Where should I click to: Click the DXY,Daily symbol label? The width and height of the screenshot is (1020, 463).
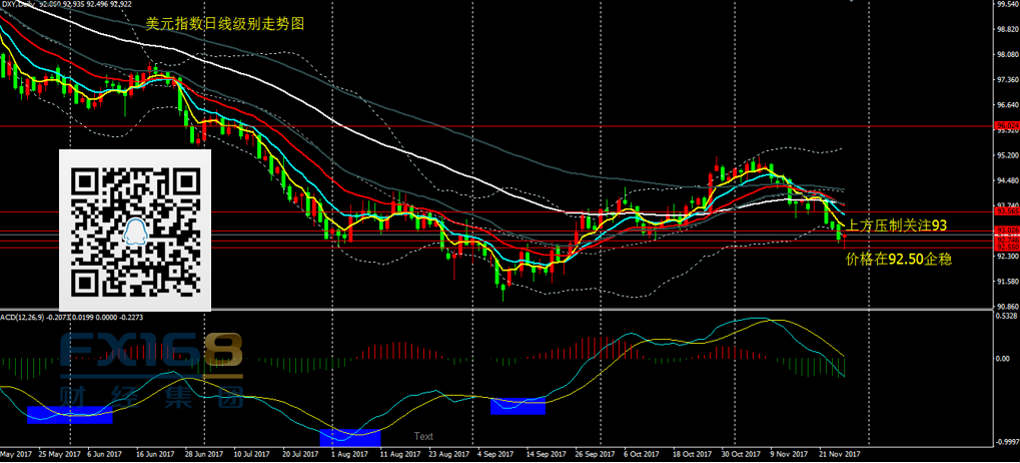point(19,5)
